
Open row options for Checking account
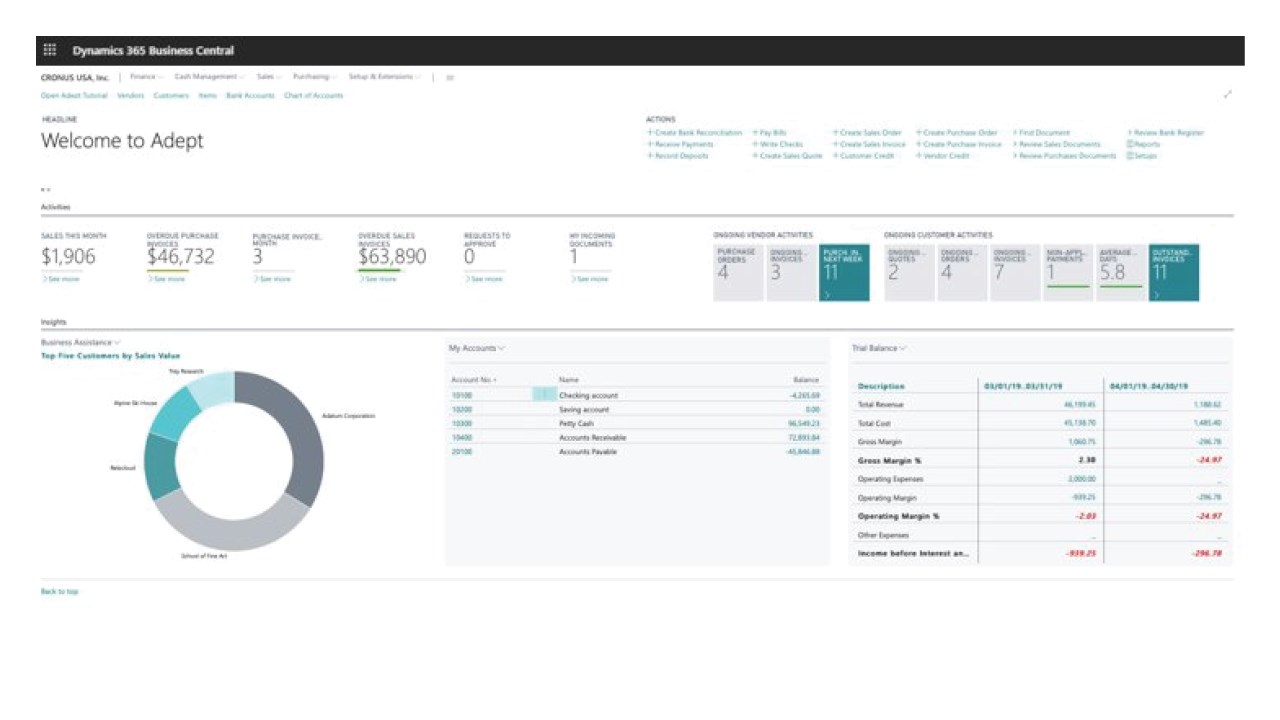543,395
